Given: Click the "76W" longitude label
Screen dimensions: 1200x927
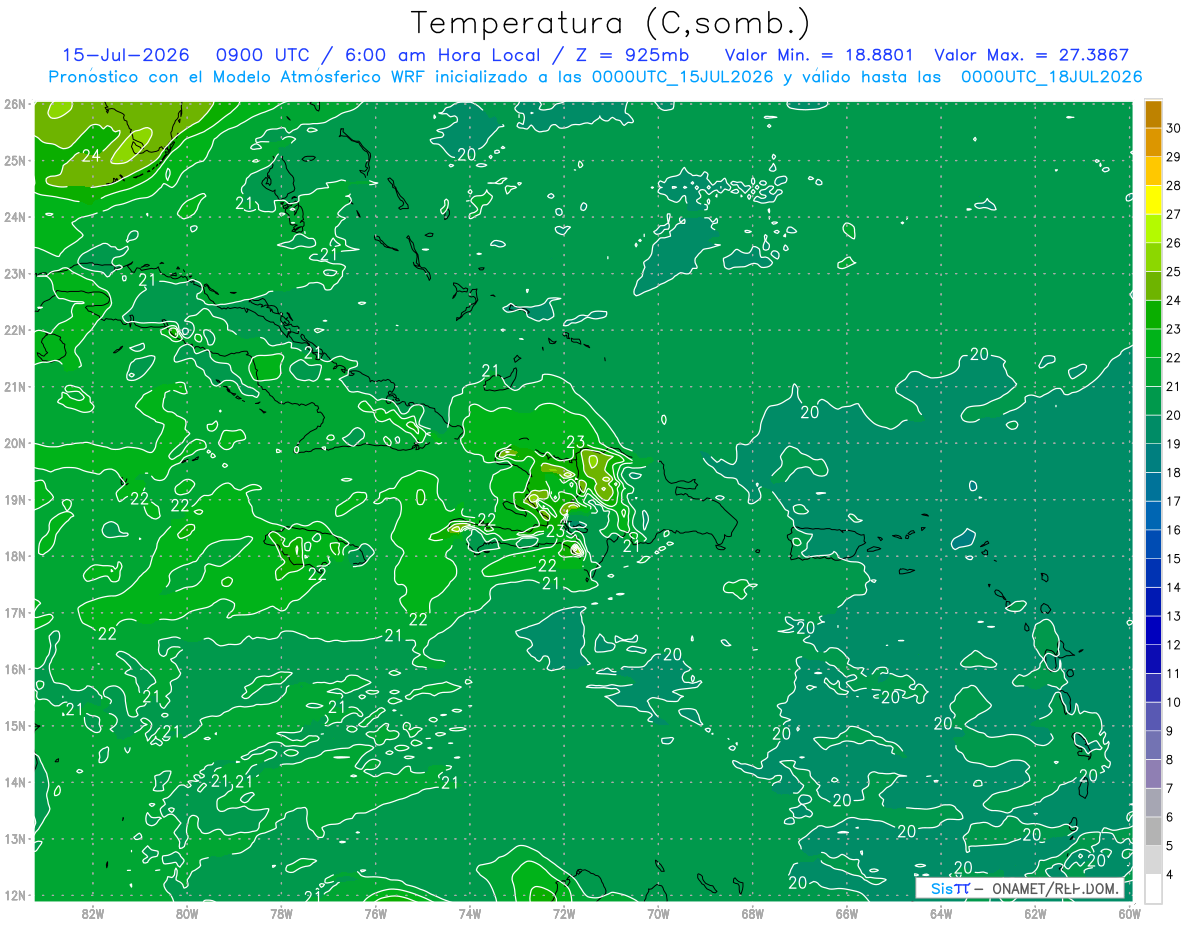Looking at the screenshot, I should pos(375,912).
